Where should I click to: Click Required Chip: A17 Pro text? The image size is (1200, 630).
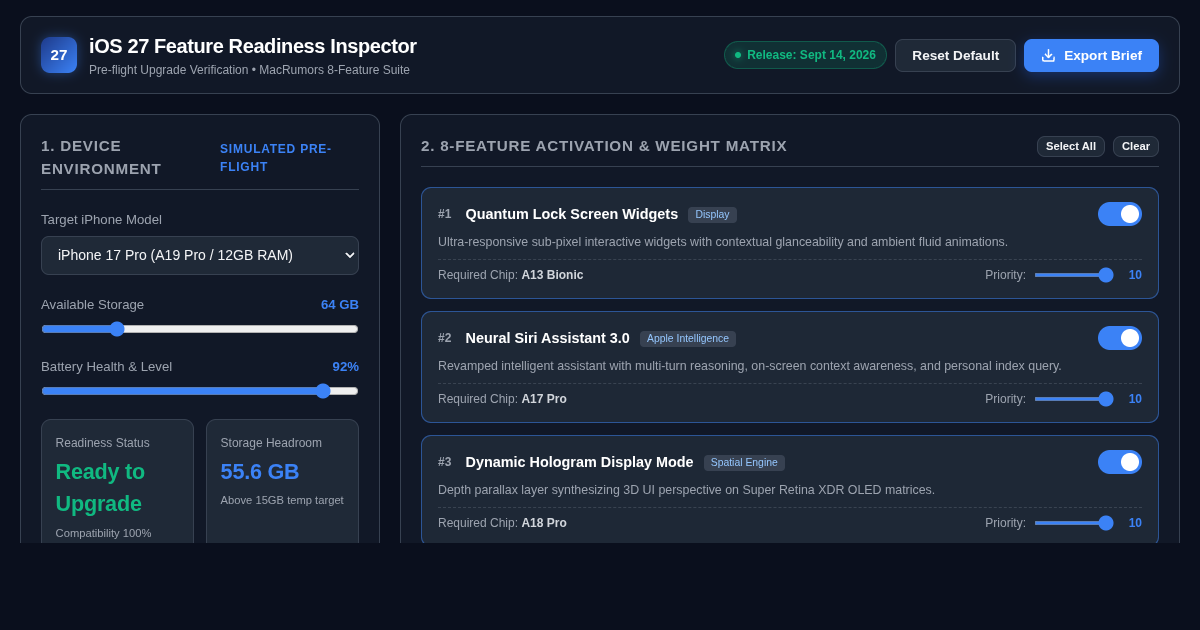[502, 399]
